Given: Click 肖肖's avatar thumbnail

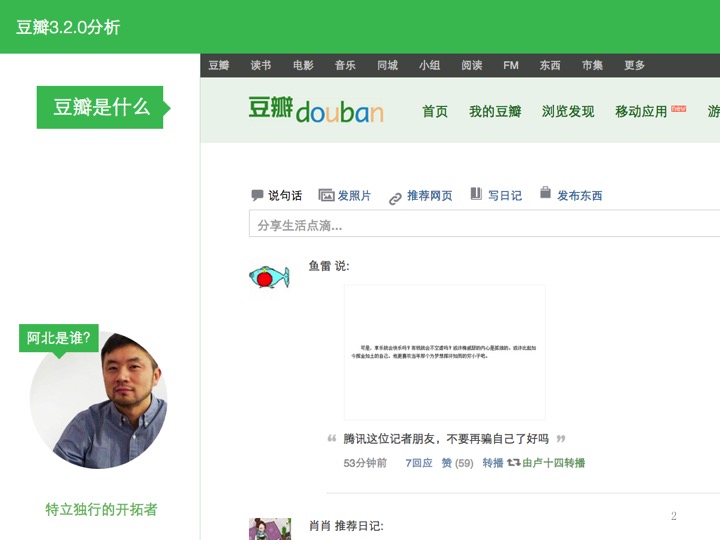Looking at the screenshot, I should coord(270,529).
